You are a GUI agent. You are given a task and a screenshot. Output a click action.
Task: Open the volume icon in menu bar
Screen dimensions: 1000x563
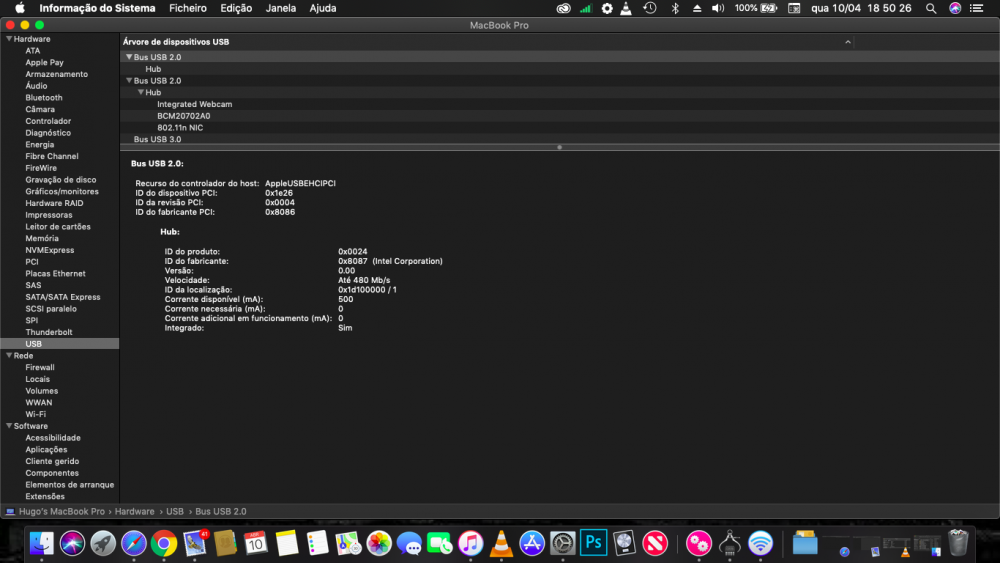pos(718,8)
